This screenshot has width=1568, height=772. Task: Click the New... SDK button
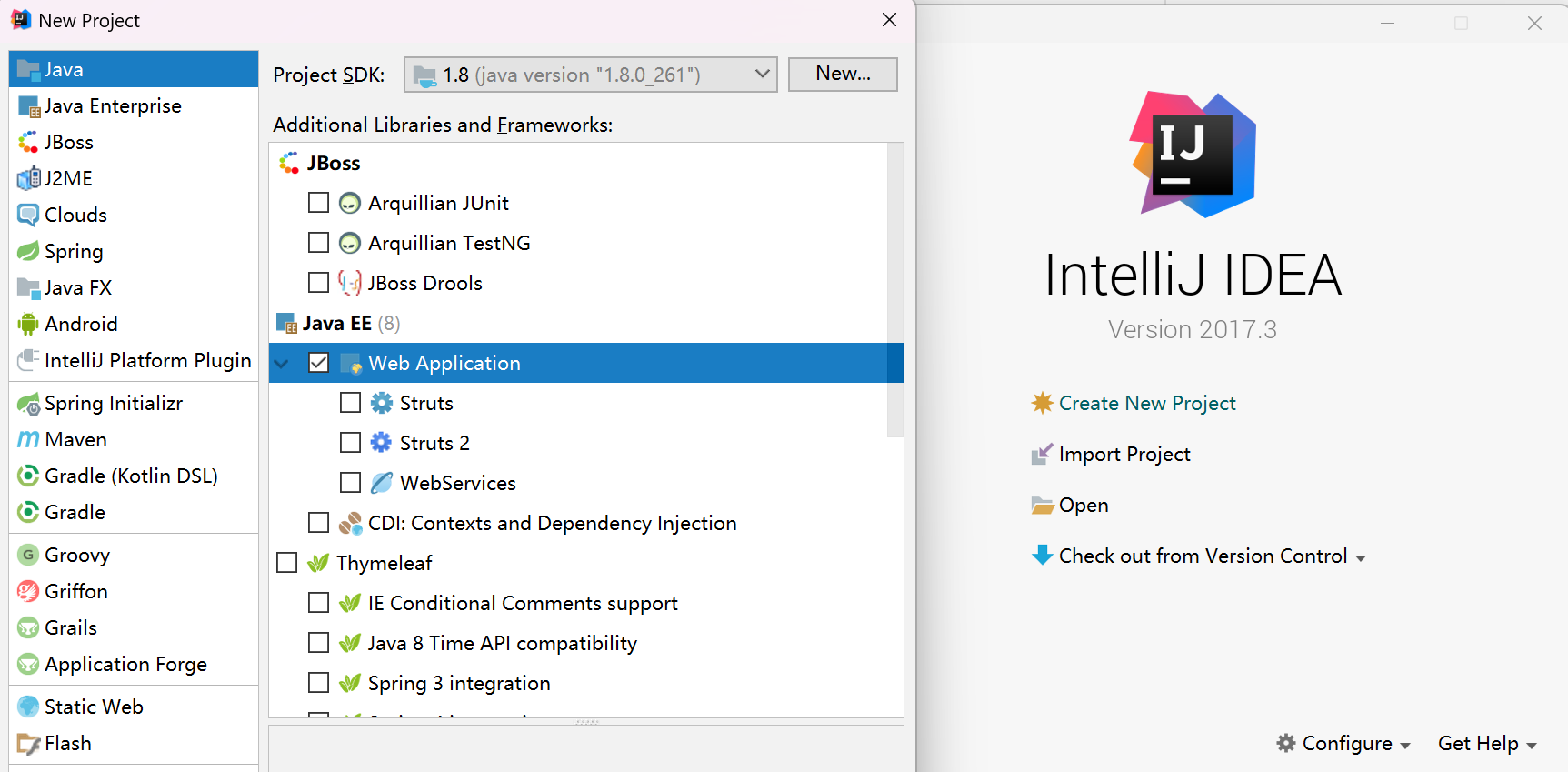tap(843, 75)
